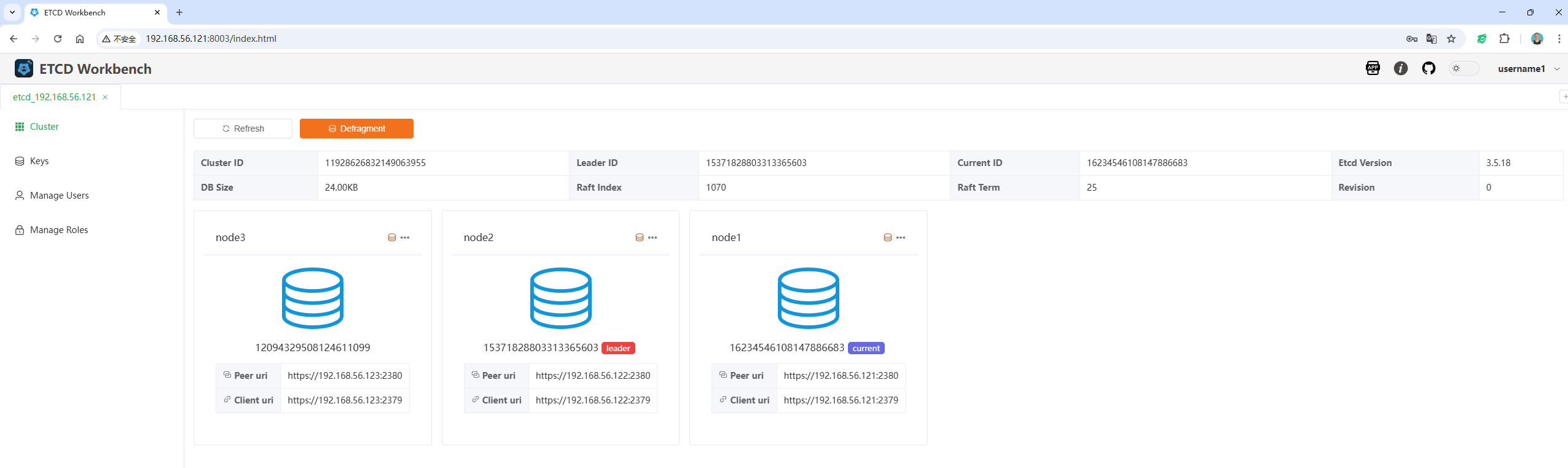Click the GitHub icon in header
The width and height of the screenshot is (1568, 468).
[1429, 68]
